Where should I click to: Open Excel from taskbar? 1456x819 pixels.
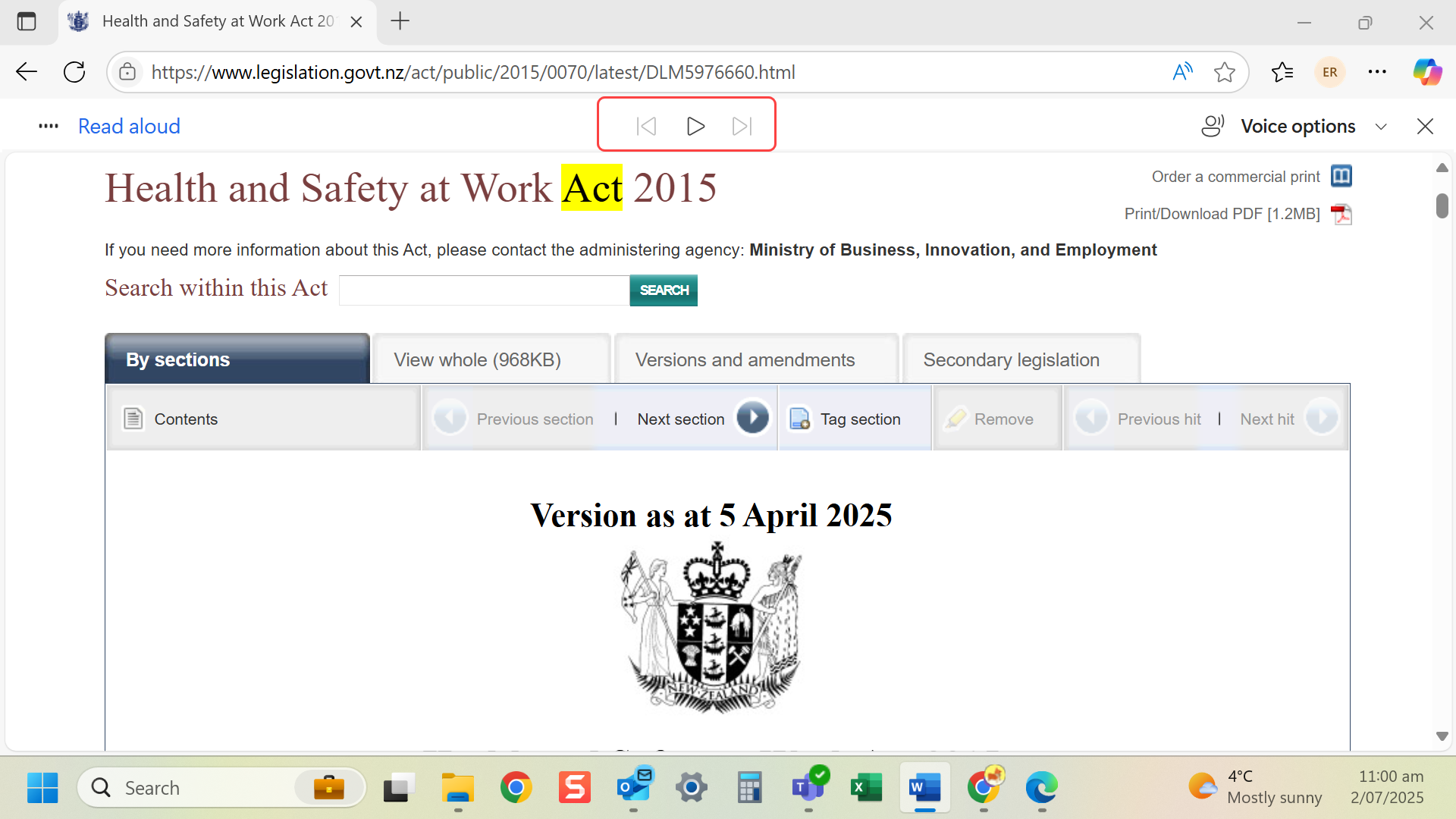coord(867,788)
